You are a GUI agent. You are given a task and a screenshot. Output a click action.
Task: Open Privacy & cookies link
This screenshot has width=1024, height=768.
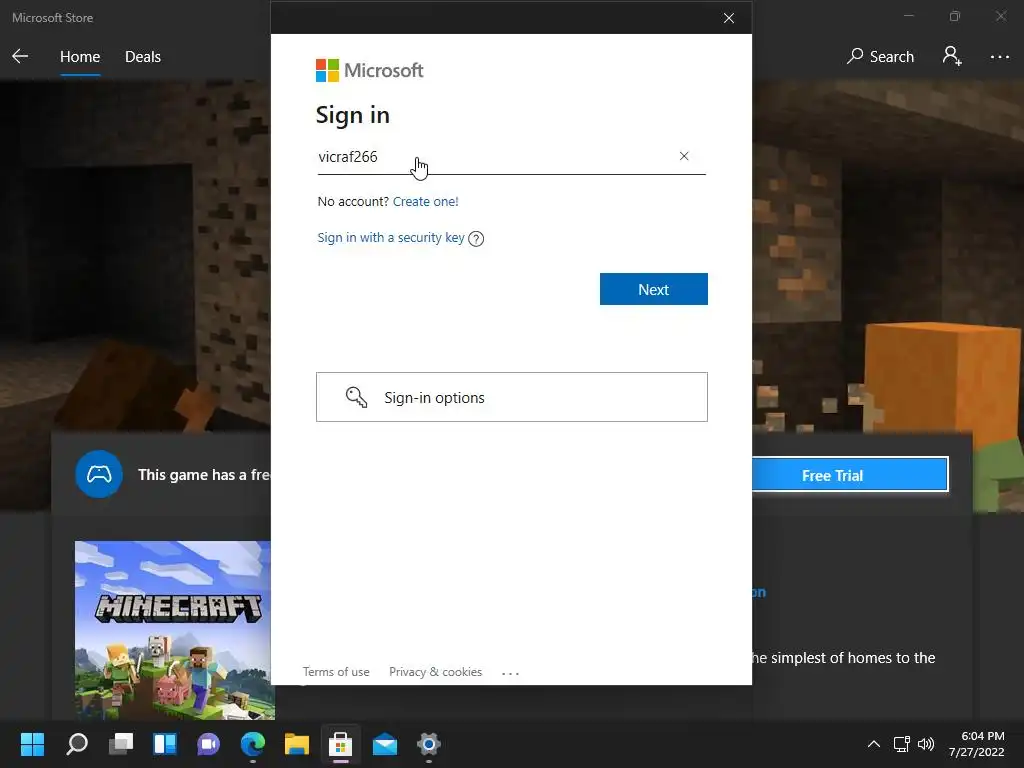tap(436, 672)
